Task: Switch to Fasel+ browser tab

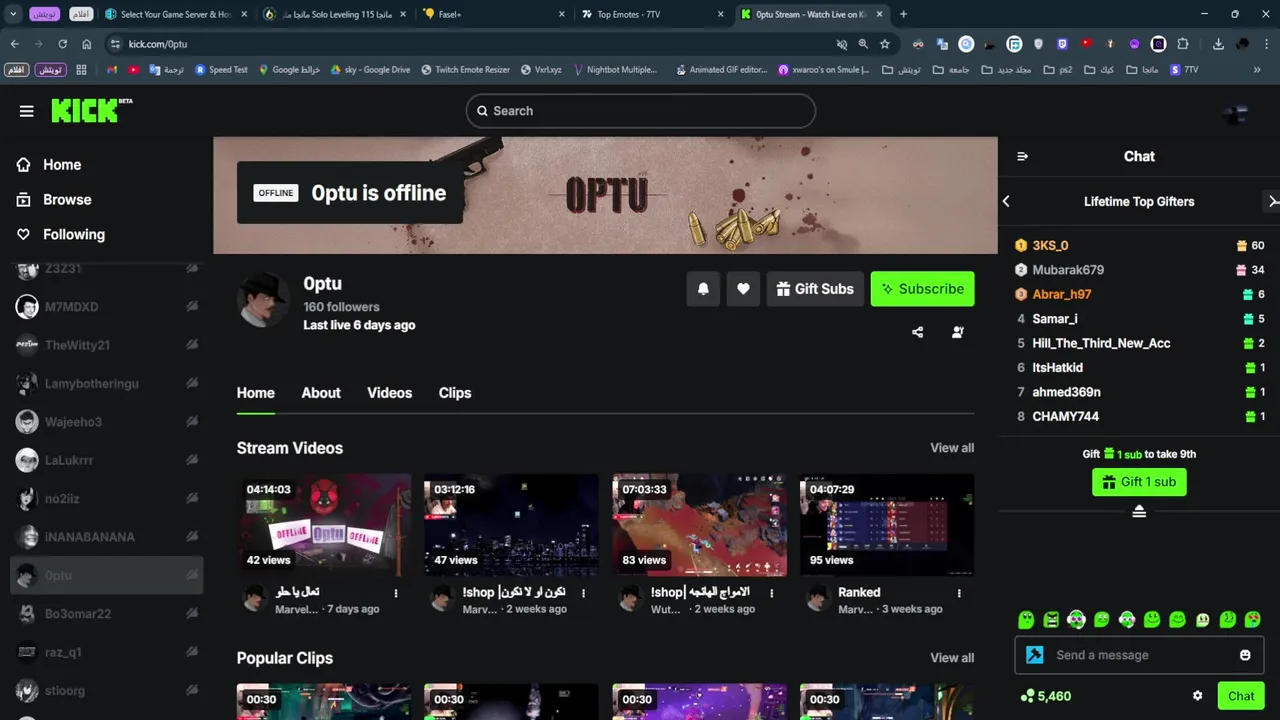Action: (x=495, y=14)
